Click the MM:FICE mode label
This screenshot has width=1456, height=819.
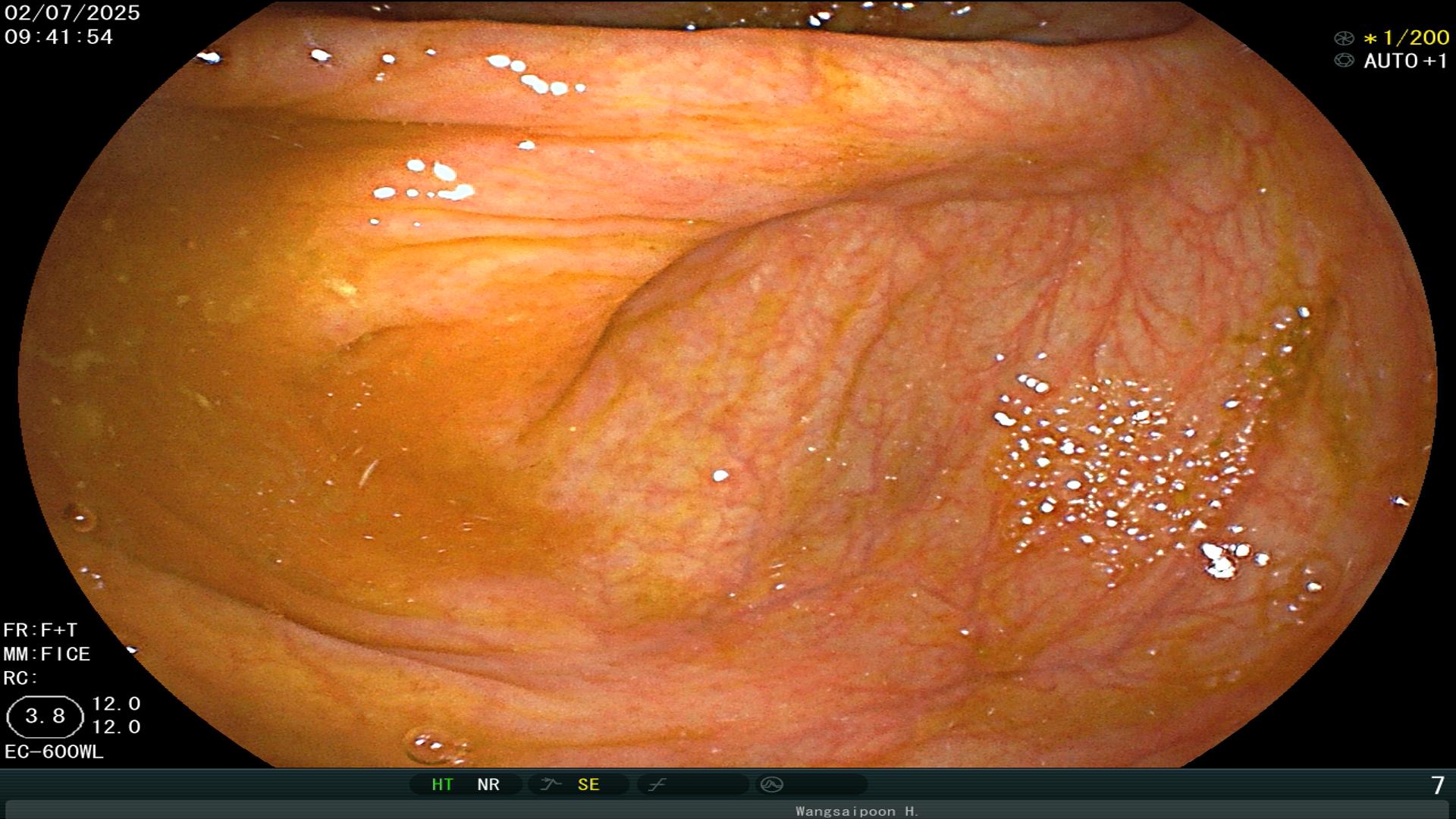(x=47, y=654)
